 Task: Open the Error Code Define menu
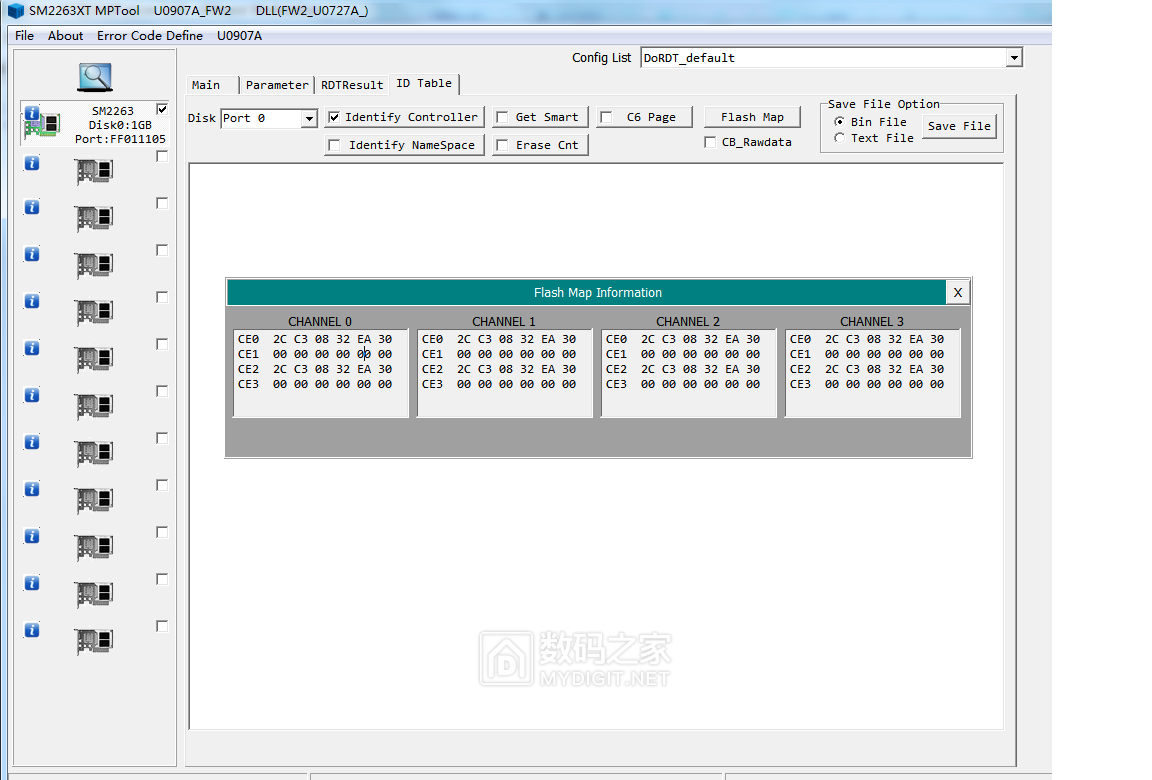tap(150, 35)
